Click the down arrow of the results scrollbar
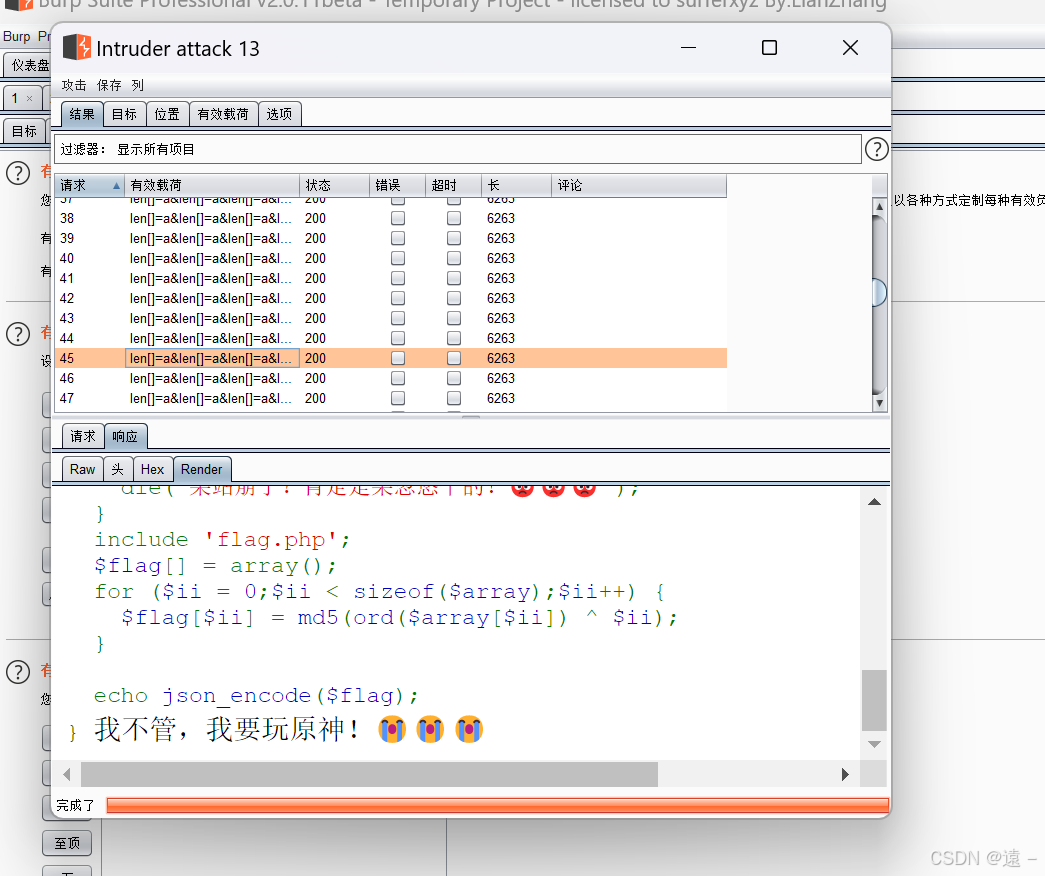The width and height of the screenshot is (1045, 876). 879,403
